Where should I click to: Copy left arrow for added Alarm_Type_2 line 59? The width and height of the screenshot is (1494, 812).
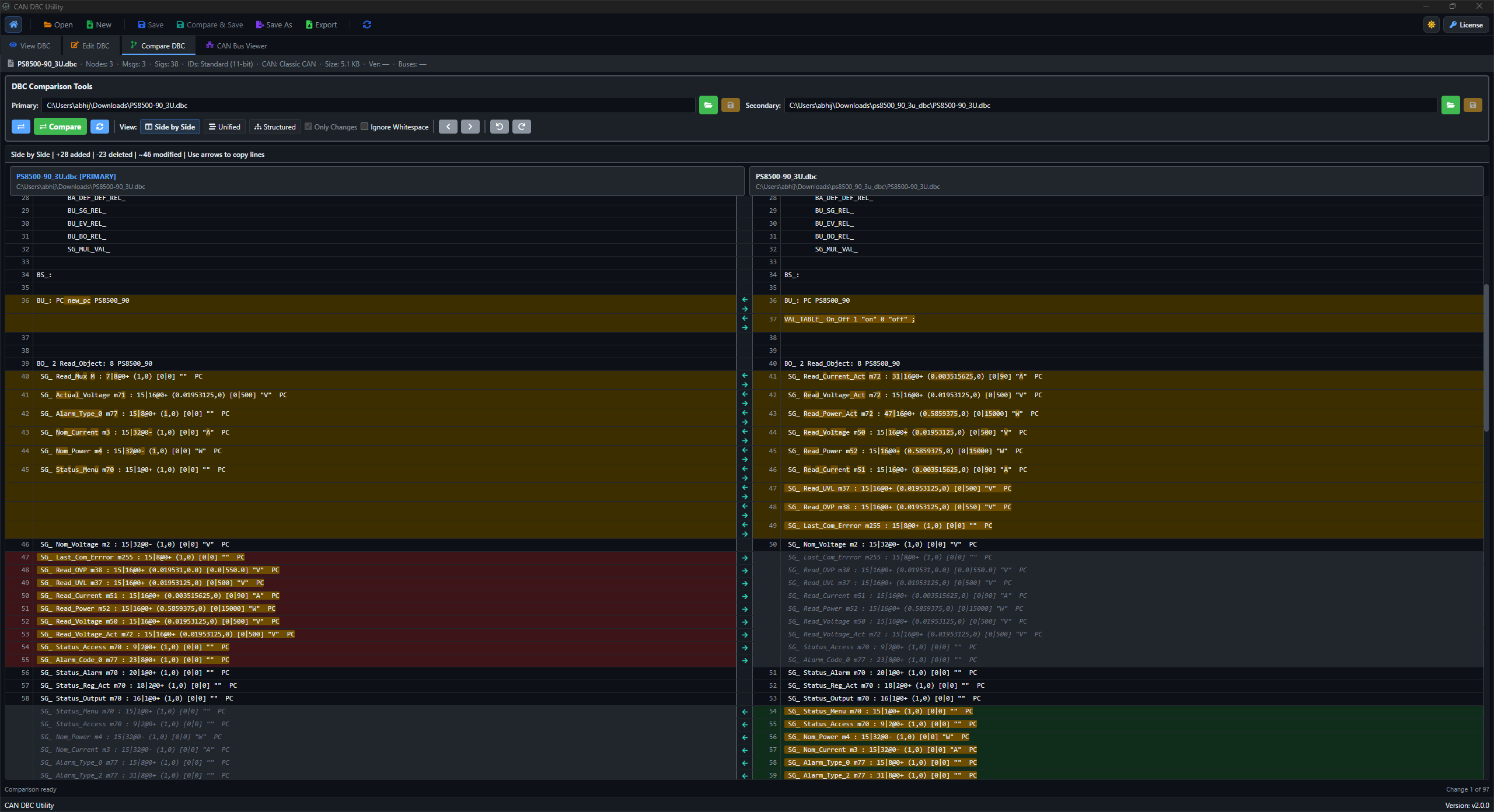[x=745, y=776]
